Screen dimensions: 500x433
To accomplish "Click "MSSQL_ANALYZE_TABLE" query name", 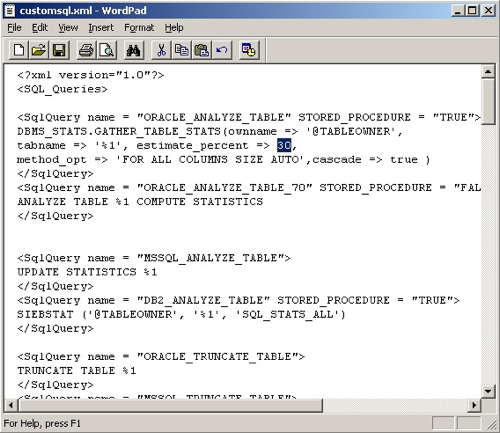I will click(x=210, y=258).
